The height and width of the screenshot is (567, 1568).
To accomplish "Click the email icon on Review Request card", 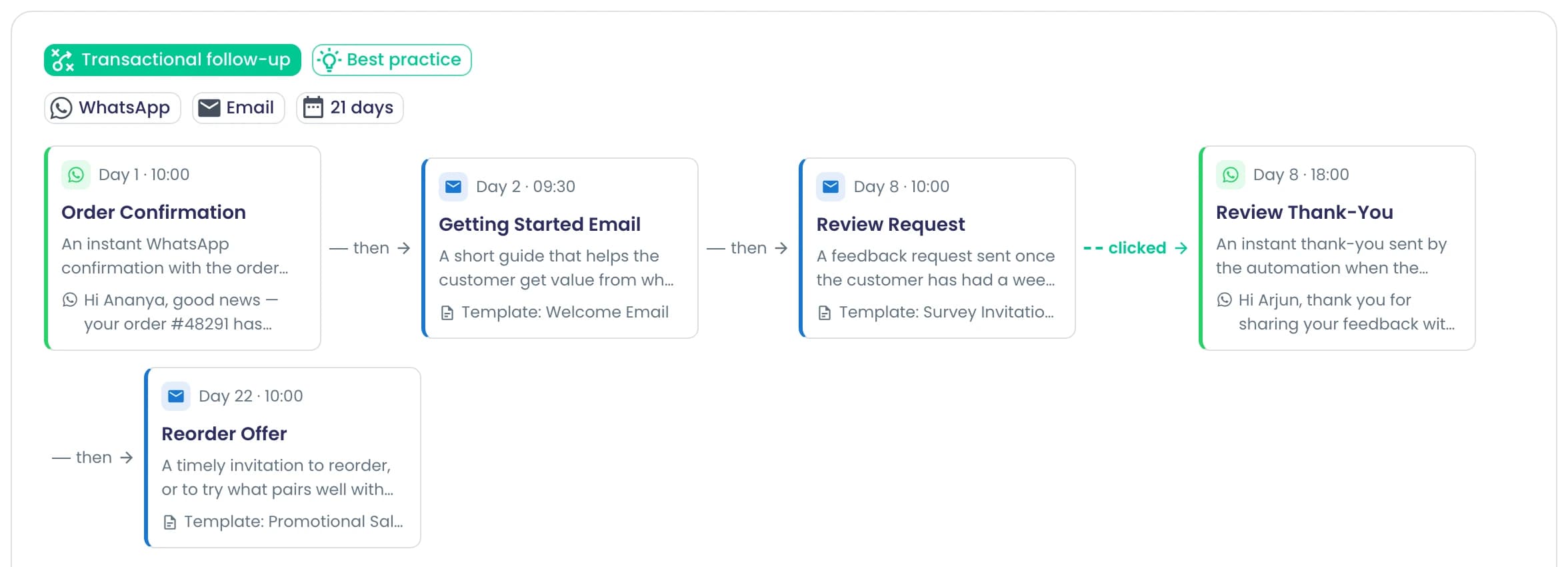I will tap(831, 187).
